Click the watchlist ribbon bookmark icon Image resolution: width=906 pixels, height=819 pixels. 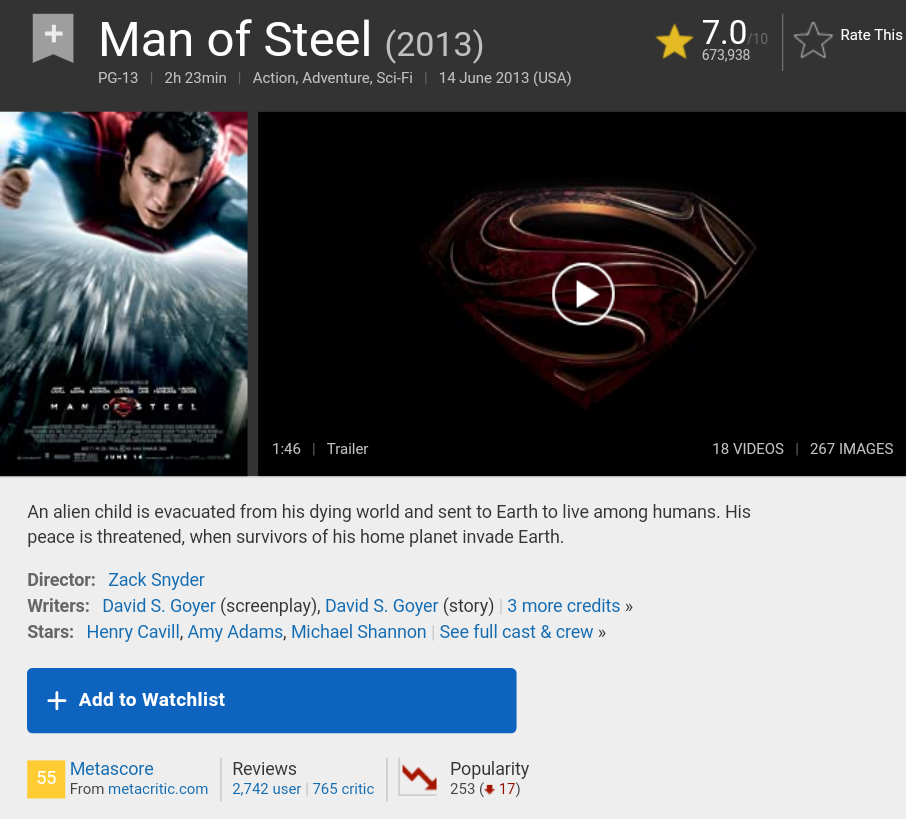(x=53, y=38)
